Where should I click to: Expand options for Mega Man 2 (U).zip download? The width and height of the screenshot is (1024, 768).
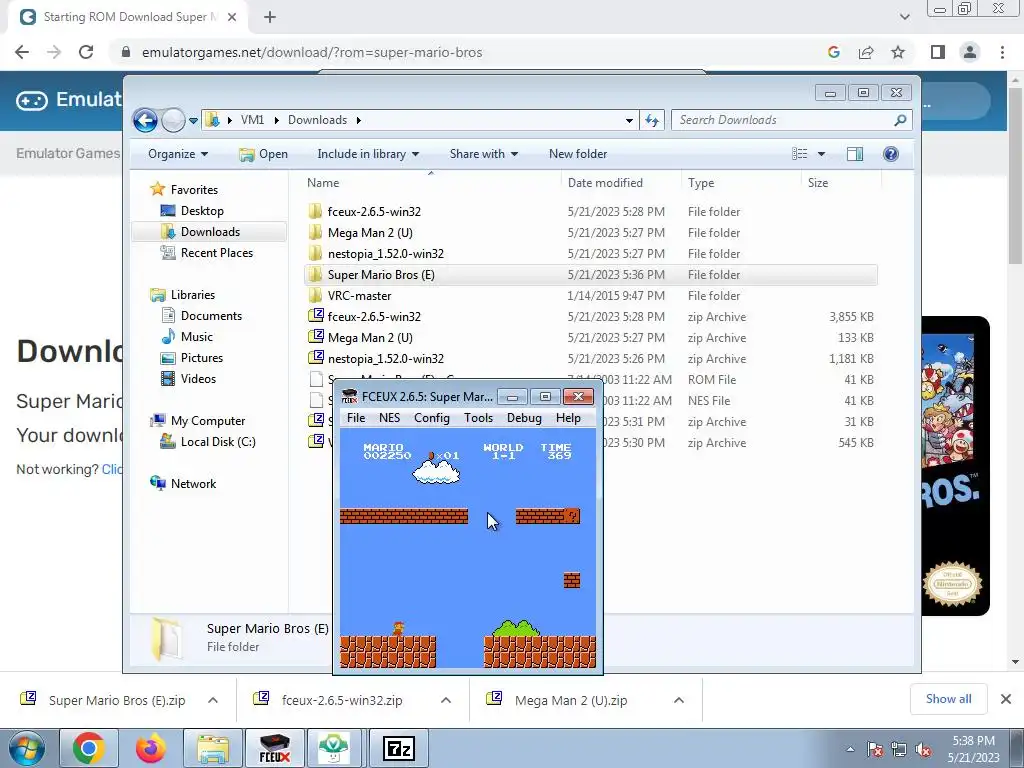679,700
